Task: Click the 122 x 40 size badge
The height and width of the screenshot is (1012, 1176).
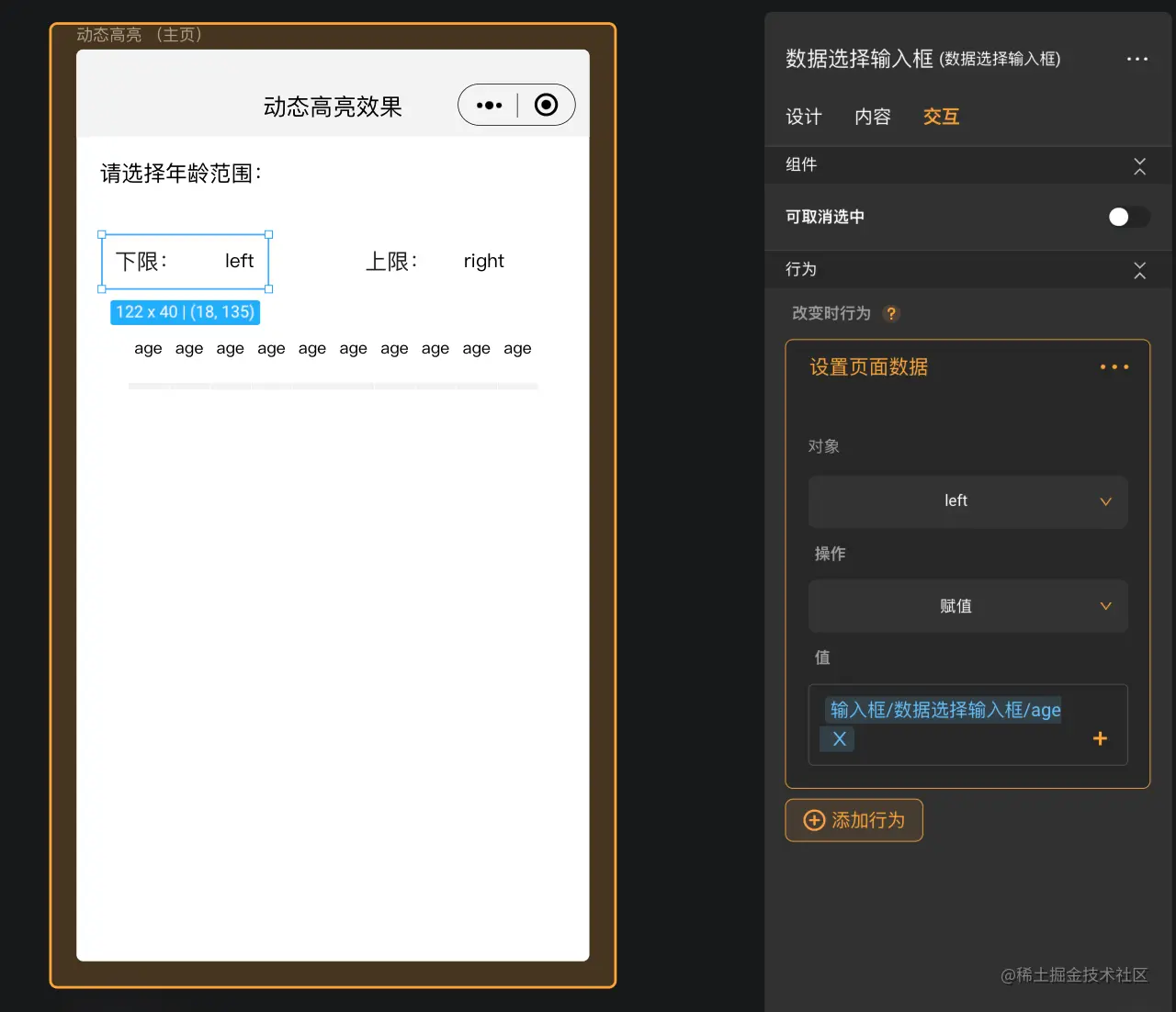Action: 185,312
